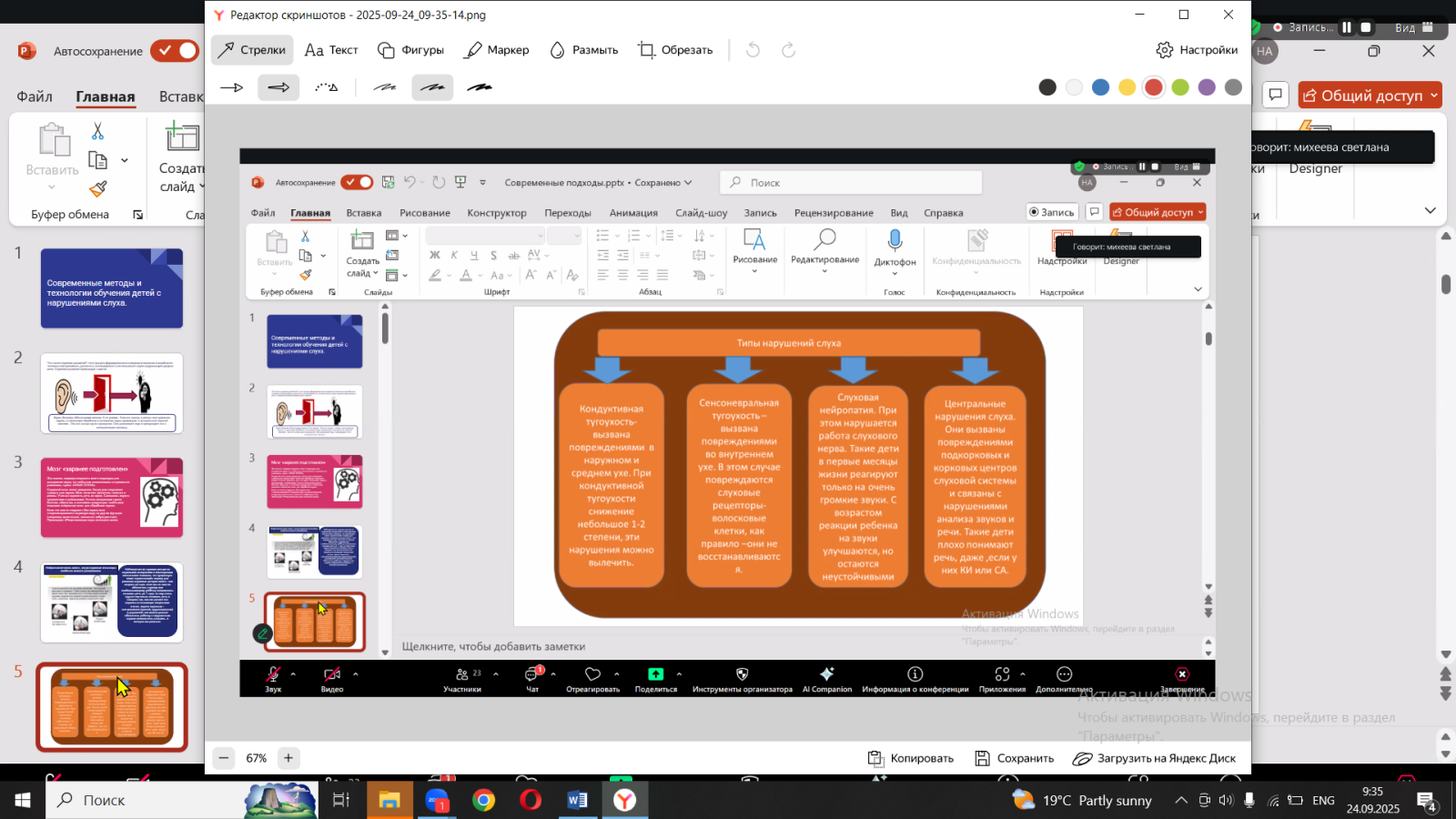Toggle the Автосохранение switch off
The height and width of the screenshot is (819, 1456).
(175, 51)
